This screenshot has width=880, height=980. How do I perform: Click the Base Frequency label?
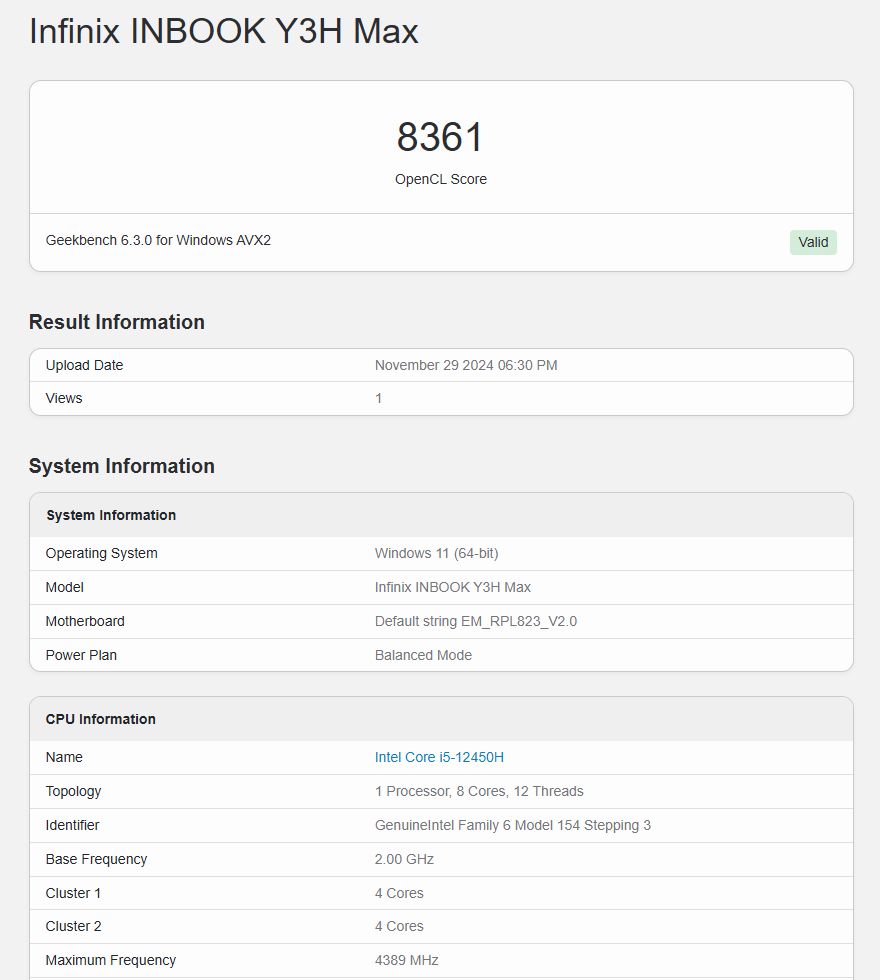96,859
